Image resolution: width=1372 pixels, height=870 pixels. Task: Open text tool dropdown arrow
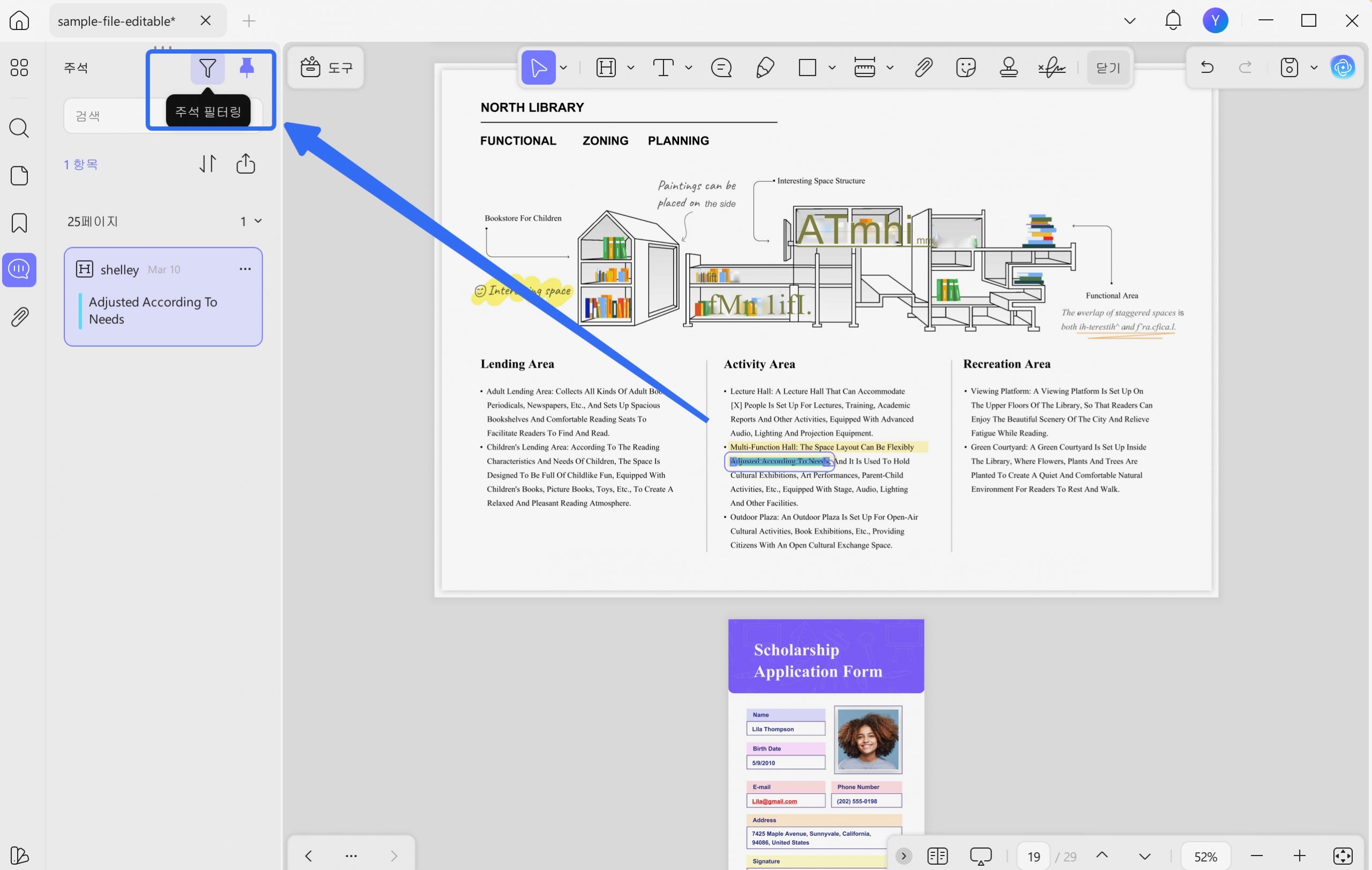pos(688,68)
